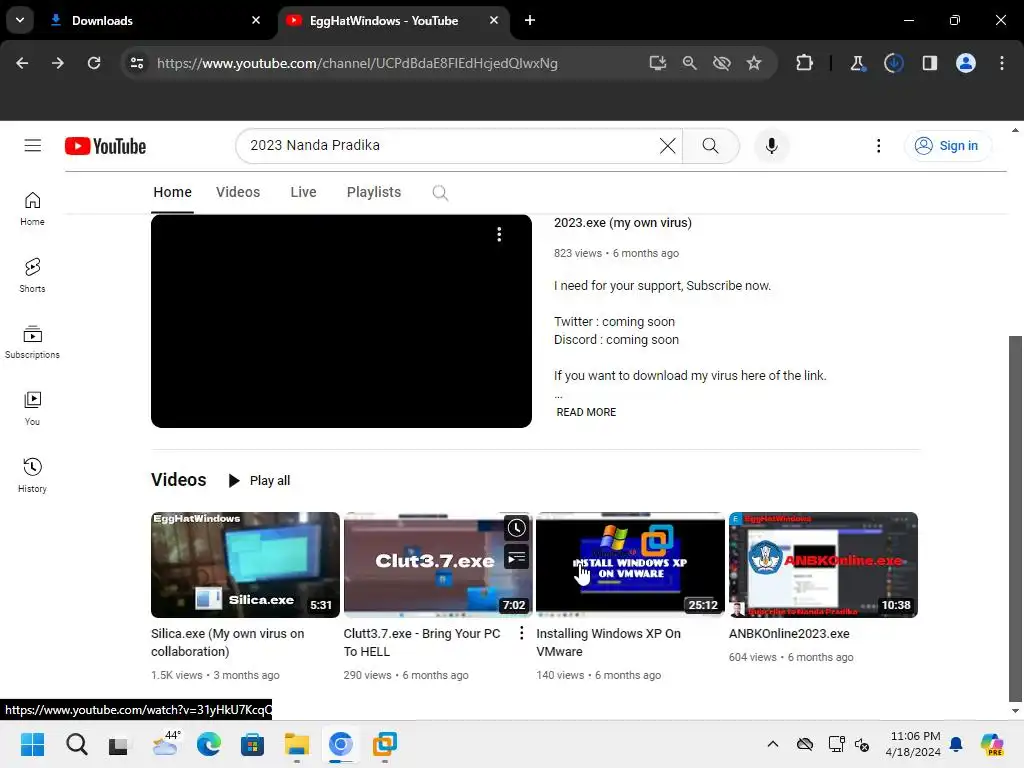Open Silica.exe (My own virus on collaboration) title
The width and height of the screenshot is (1024, 768).
click(x=227, y=643)
